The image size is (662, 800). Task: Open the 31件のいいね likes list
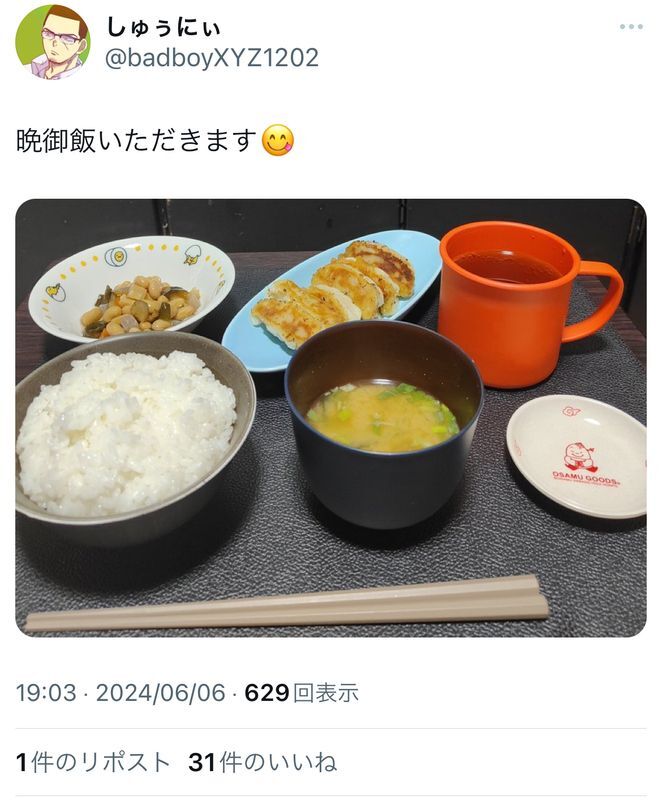pyautogui.click(x=262, y=762)
